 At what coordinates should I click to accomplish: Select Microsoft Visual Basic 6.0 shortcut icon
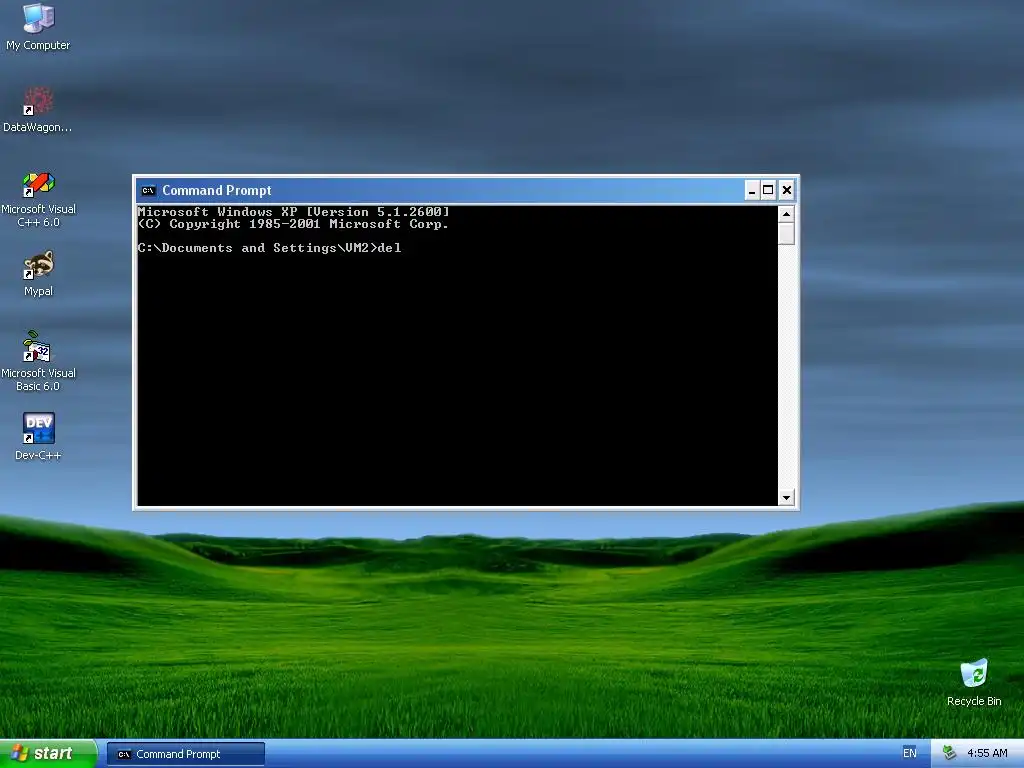[39, 362]
